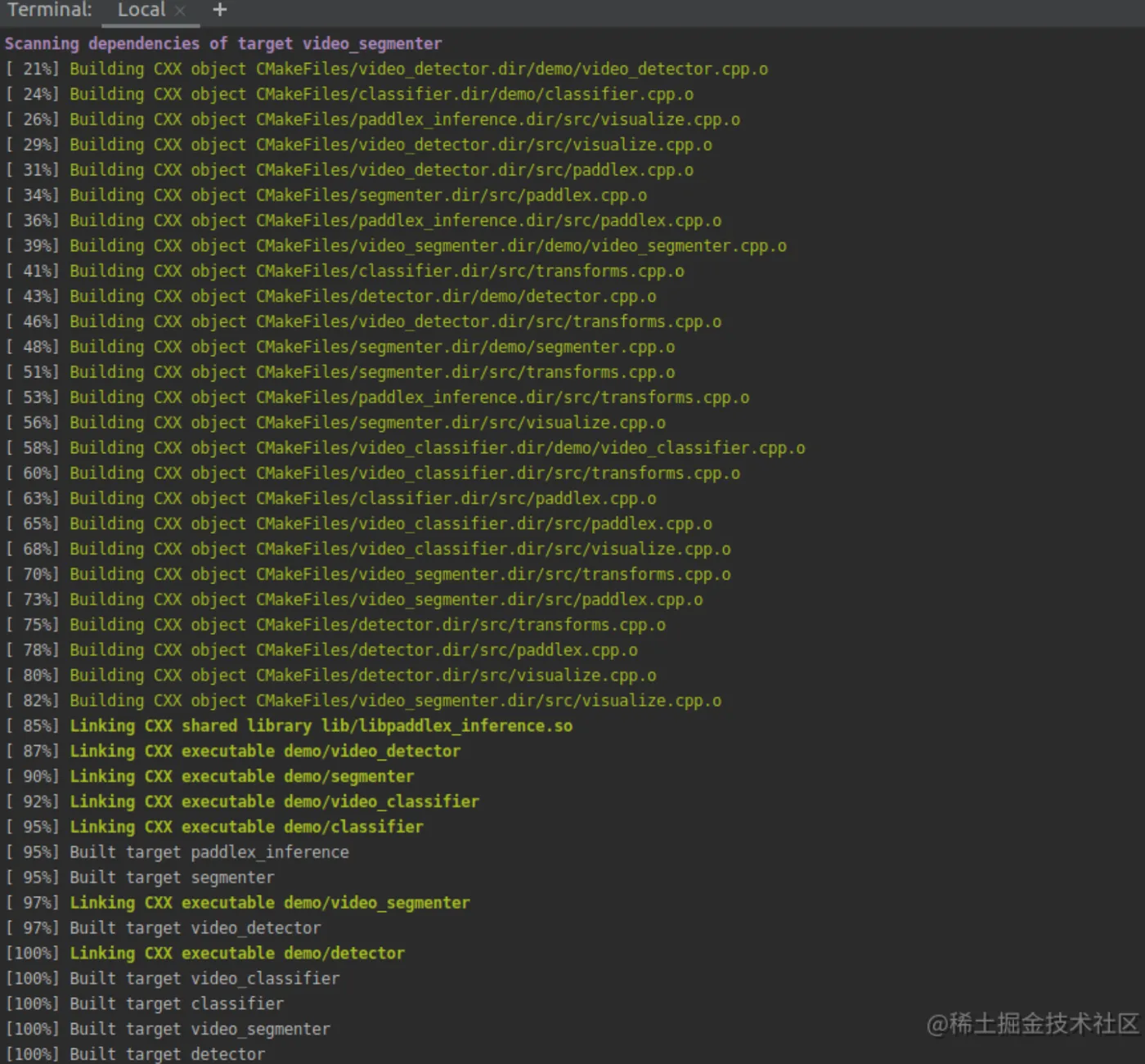This screenshot has width=1145, height=1064.
Task: Click the 75% detector transforms.cpp.o line
Action: (335, 625)
